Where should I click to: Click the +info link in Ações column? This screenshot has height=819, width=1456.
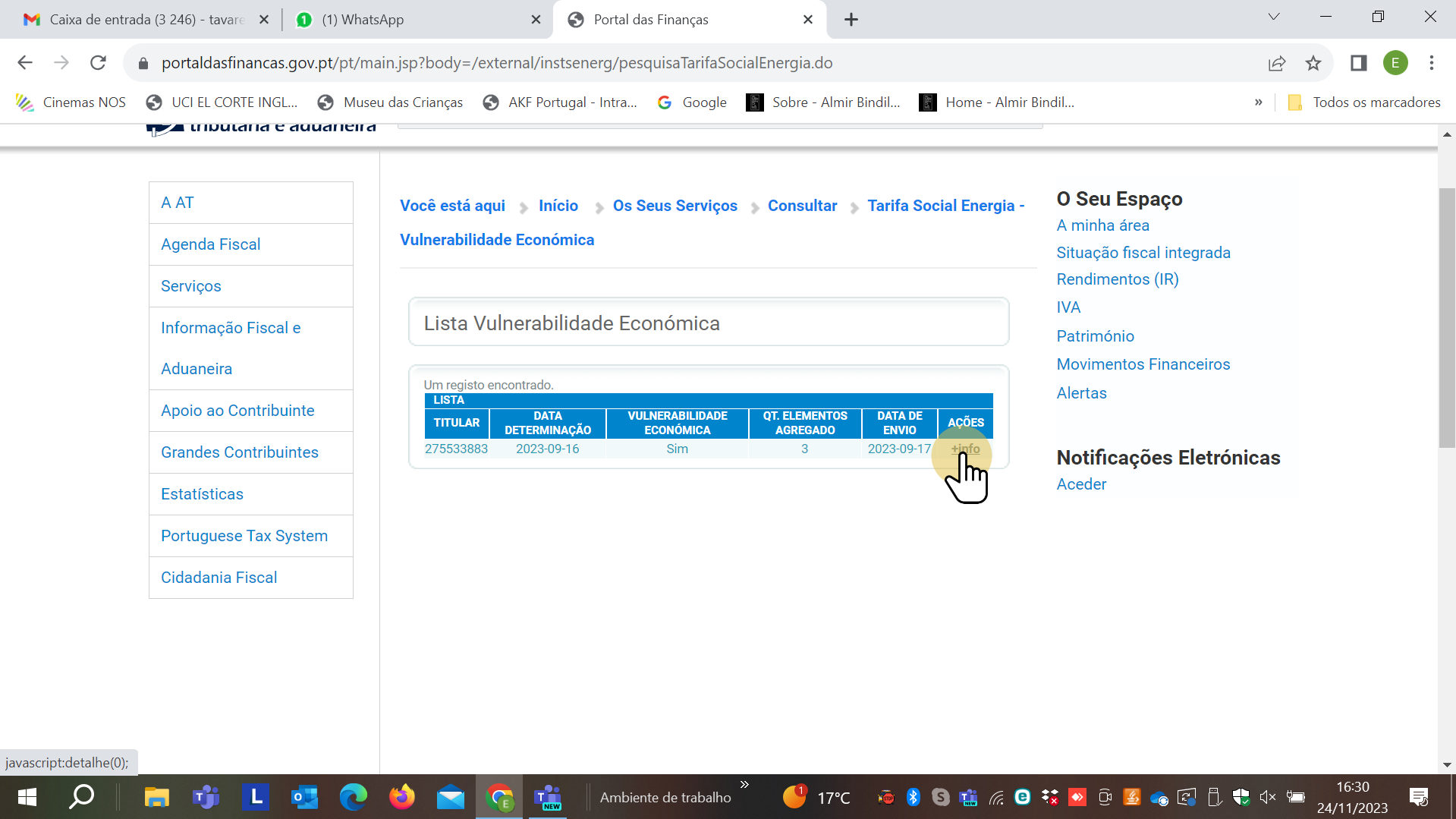(x=965, y=449)
